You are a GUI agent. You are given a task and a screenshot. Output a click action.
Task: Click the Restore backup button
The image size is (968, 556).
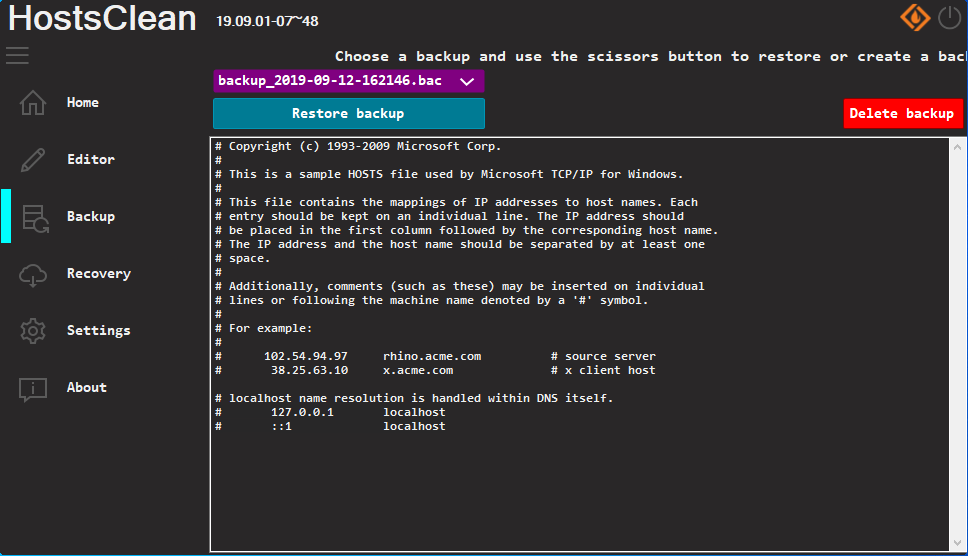pyautogui.click(x=349, y=114)
